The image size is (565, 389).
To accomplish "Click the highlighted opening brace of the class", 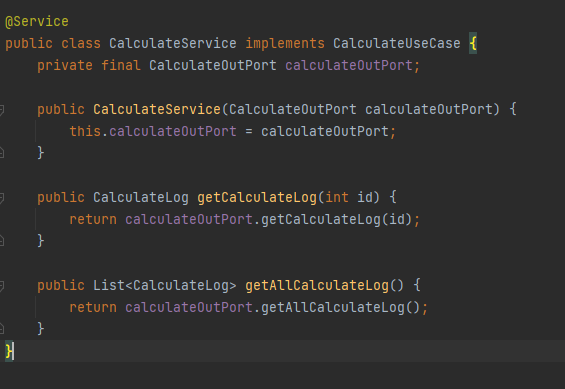I will click(x=473, y=44).
